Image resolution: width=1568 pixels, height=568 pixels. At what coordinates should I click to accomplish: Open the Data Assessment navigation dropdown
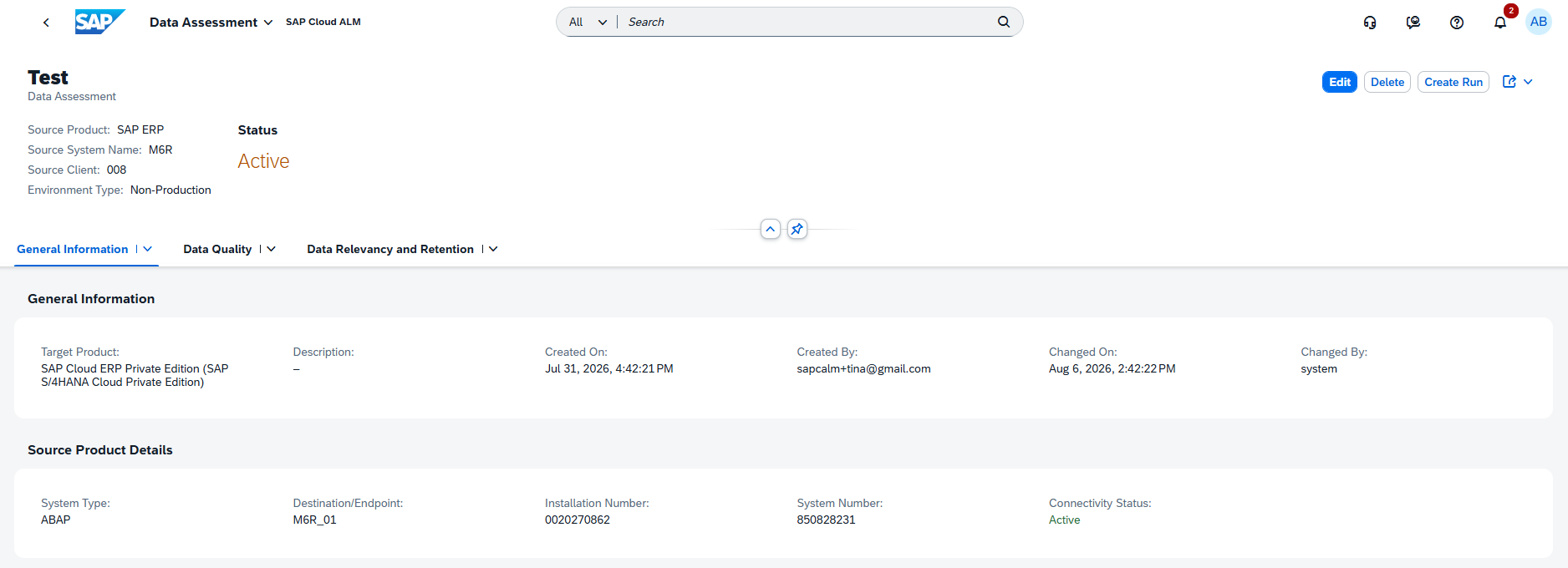pyautogui.click(x=211, y=23)
